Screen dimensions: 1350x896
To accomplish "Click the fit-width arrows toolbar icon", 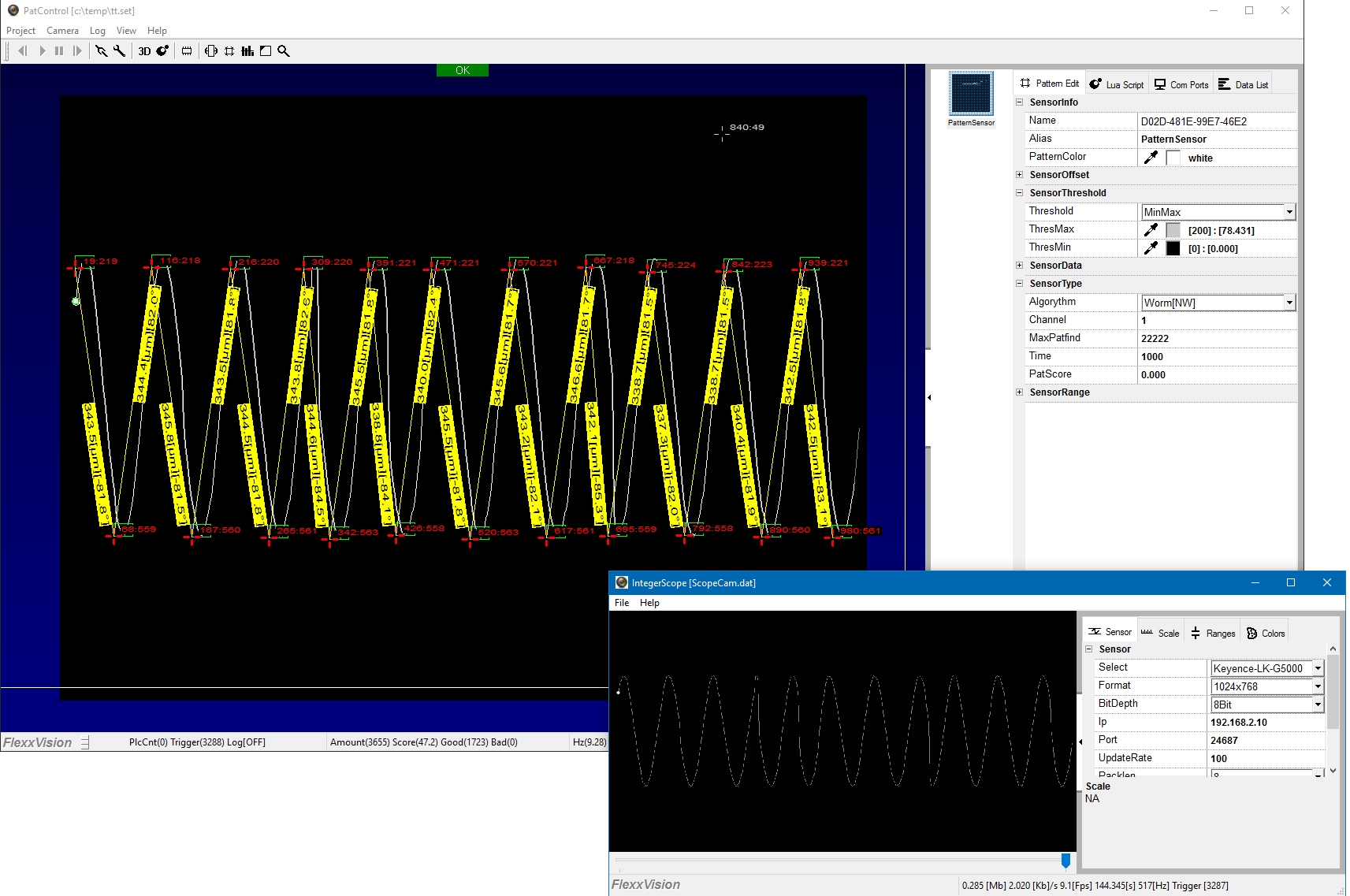I will point(211,51).
